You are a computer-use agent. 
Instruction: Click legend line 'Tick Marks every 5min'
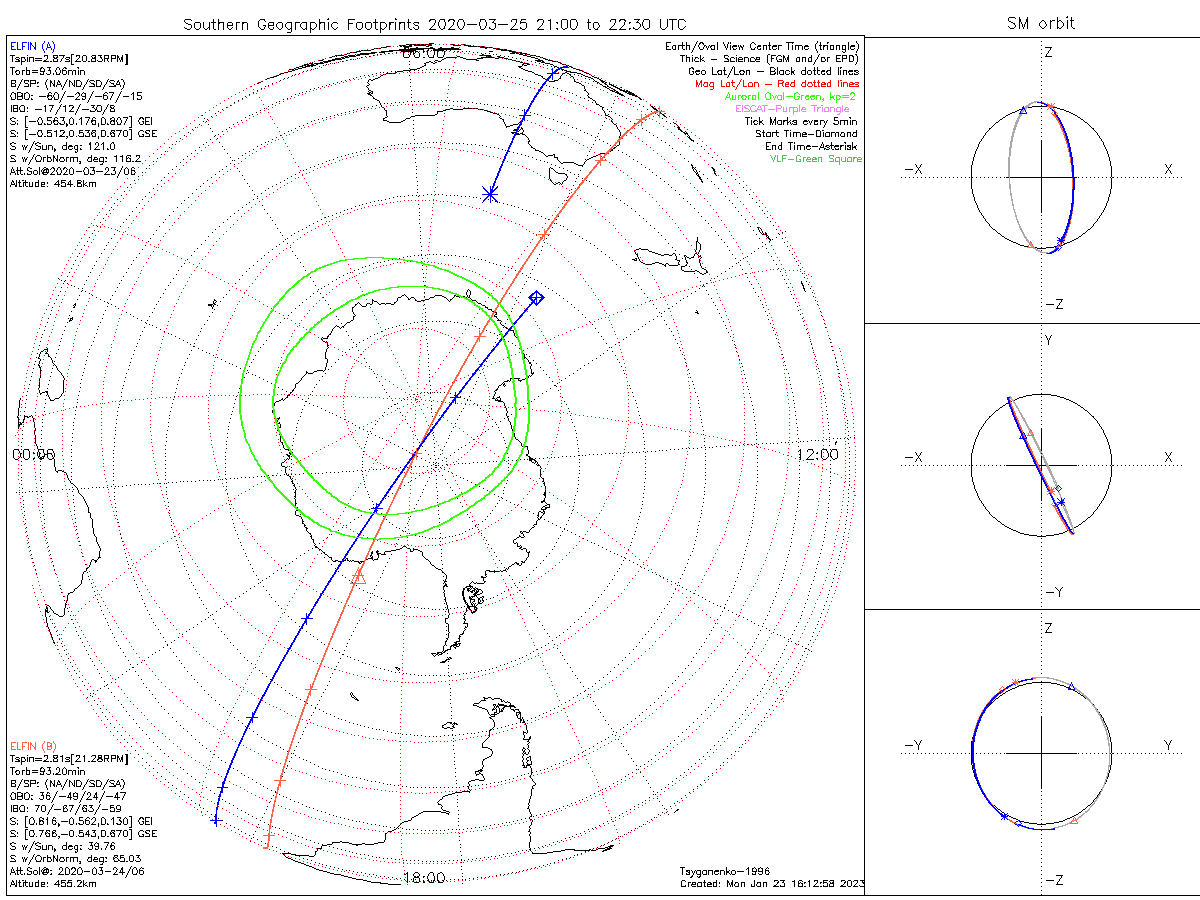pyautogui.click(x=803, y=121)
